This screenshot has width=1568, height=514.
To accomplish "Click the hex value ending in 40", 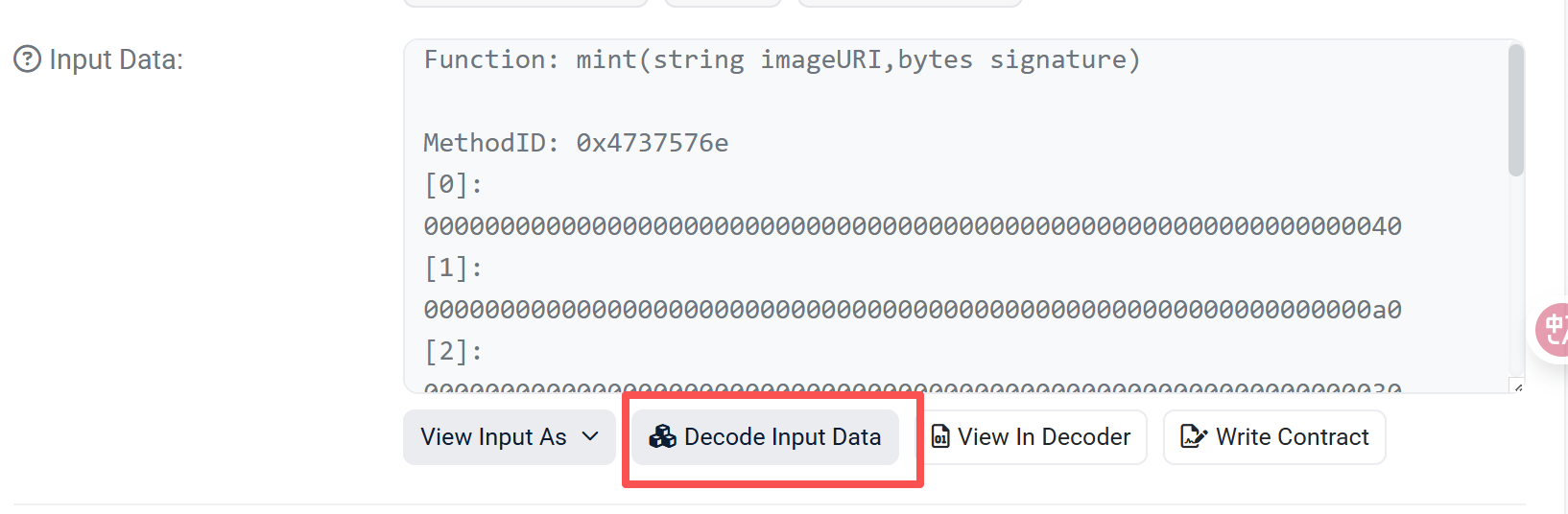I will pyautogui.click(x=912, y=226).
